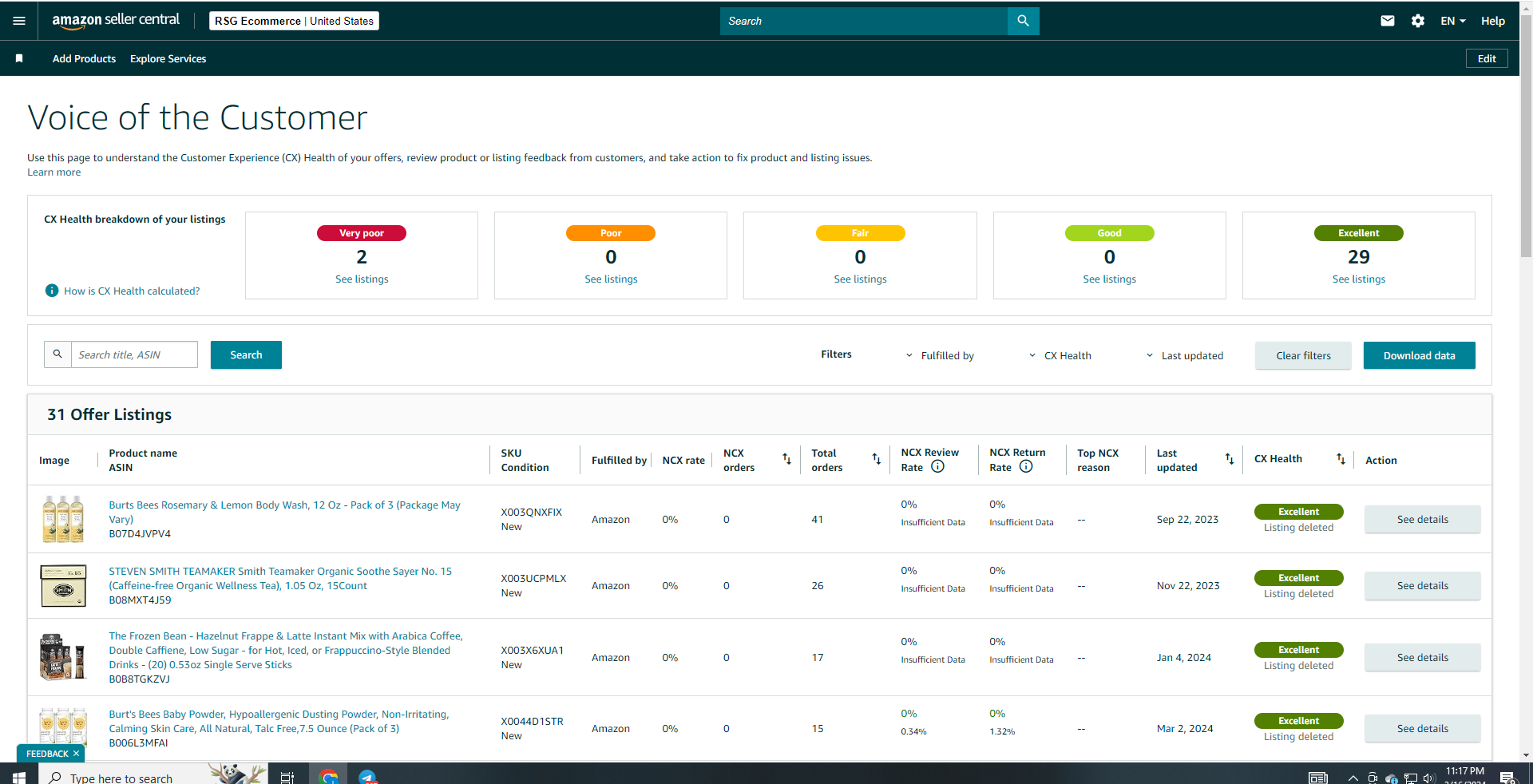Screen dimensions: 1533x784
Task: Sort by CX Health column arrows
Action: click(1341, 459)
